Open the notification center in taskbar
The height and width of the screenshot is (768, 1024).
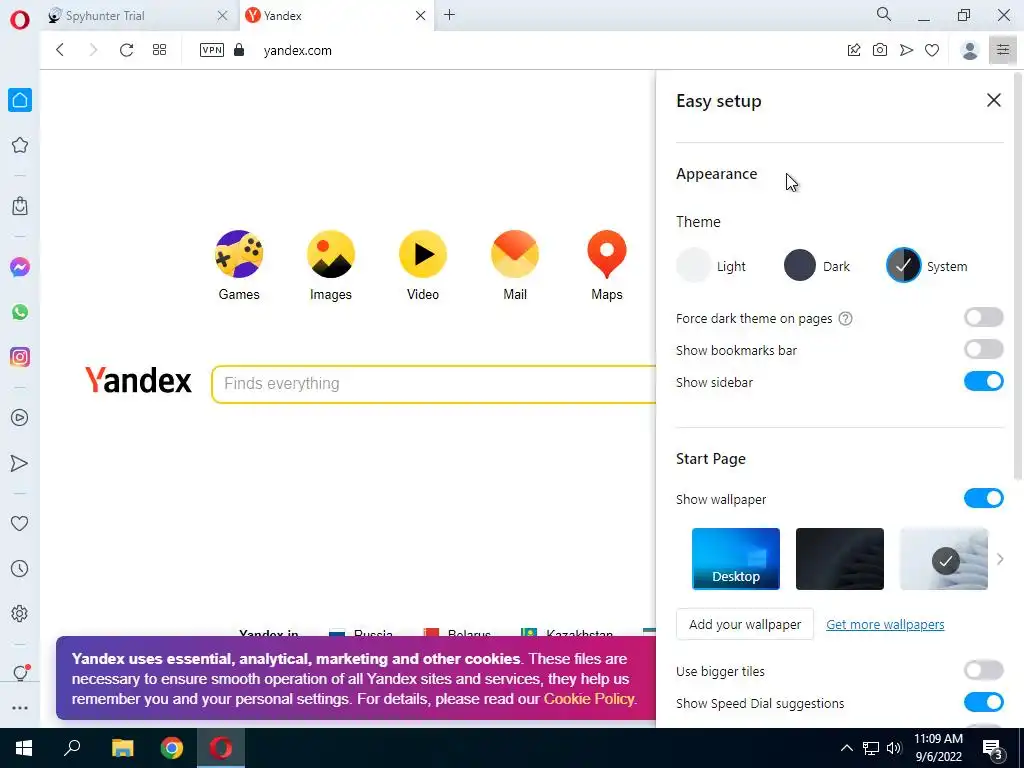993,748
